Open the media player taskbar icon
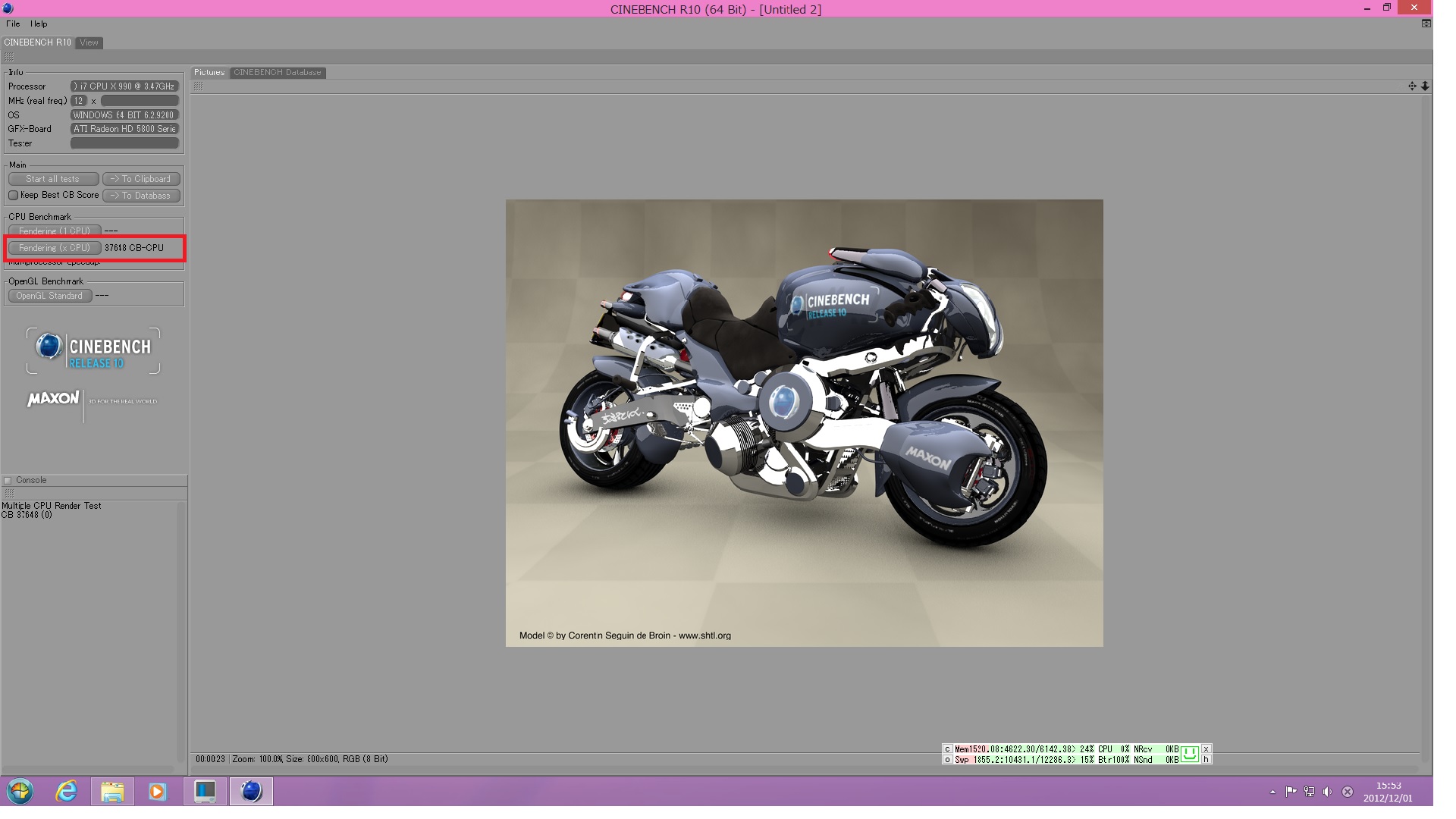 (157, 791)
